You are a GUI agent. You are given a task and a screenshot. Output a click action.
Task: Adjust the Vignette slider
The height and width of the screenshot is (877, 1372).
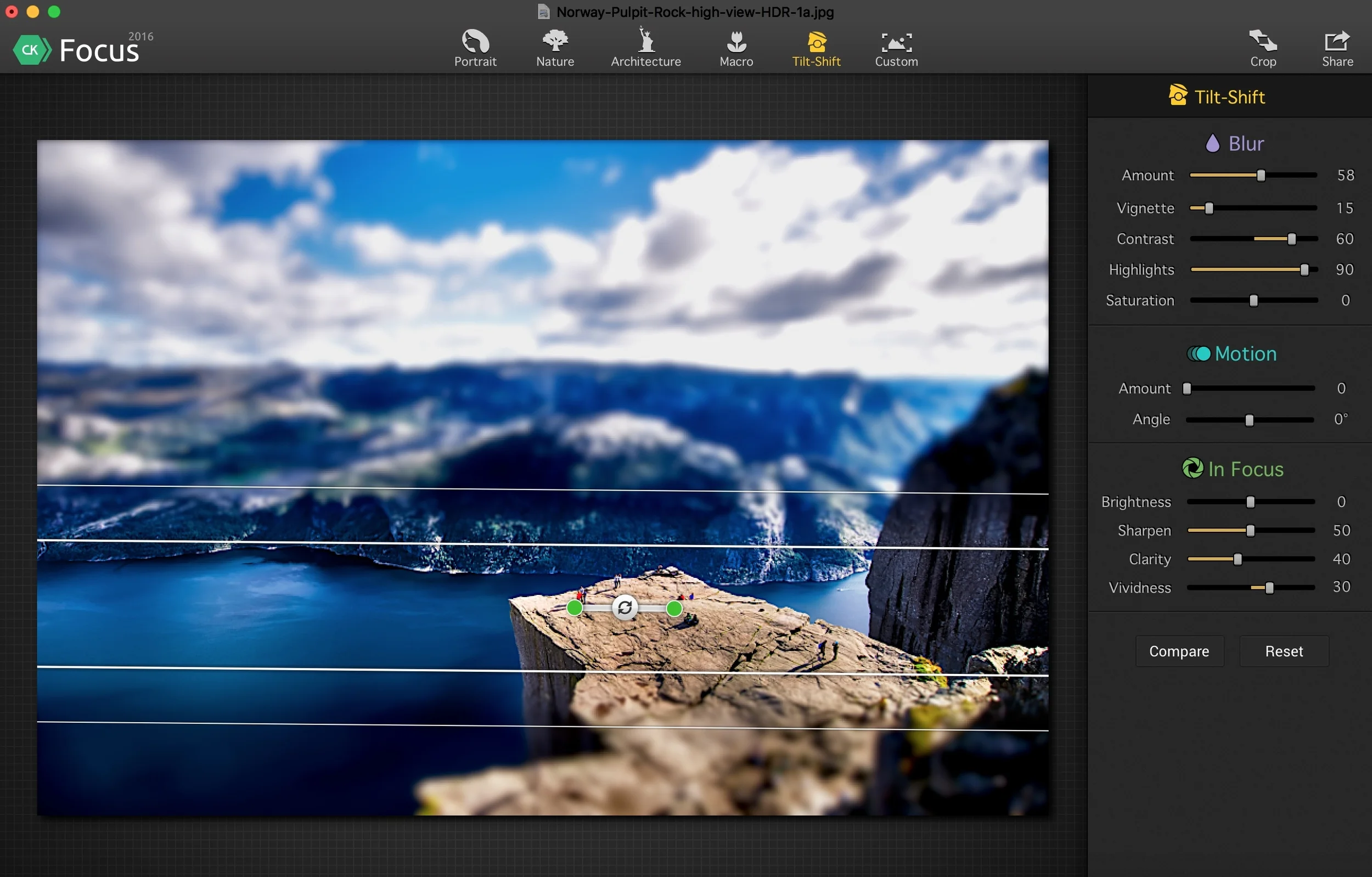point(1253,208)
